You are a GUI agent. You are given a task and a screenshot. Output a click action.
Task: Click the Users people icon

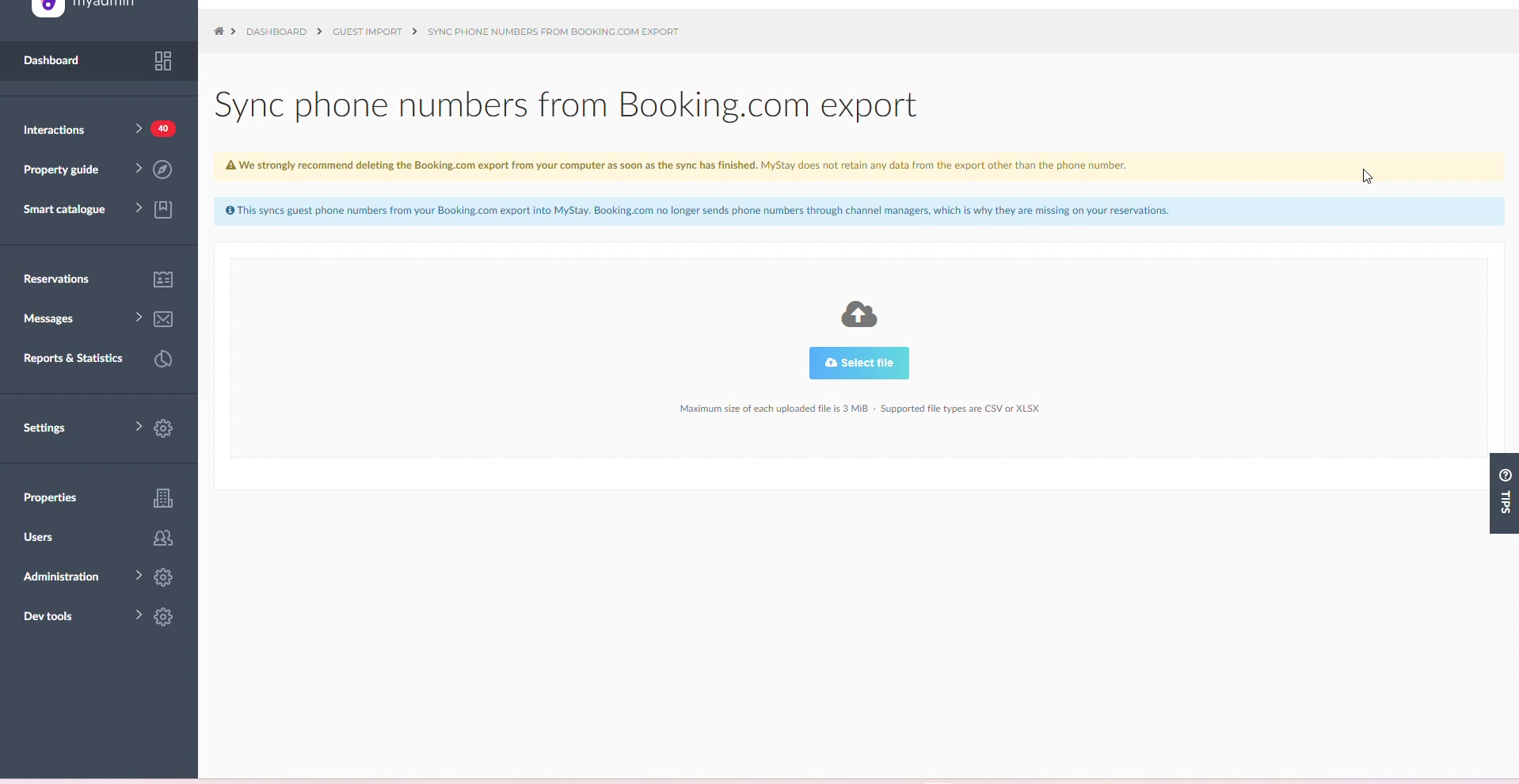pyautogui.click(x=163, y=538)
